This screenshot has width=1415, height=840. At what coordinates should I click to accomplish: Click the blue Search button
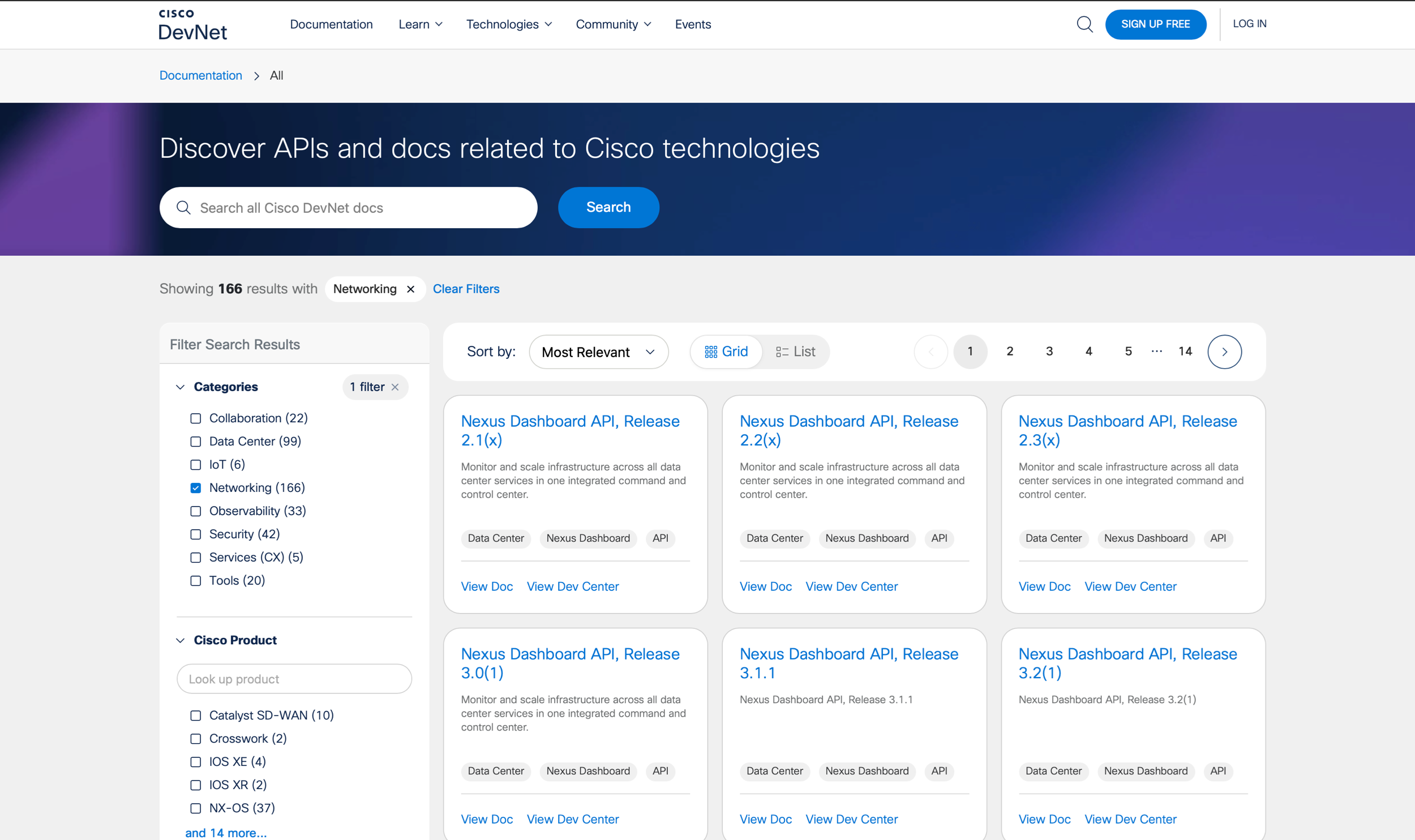(608, 207)
